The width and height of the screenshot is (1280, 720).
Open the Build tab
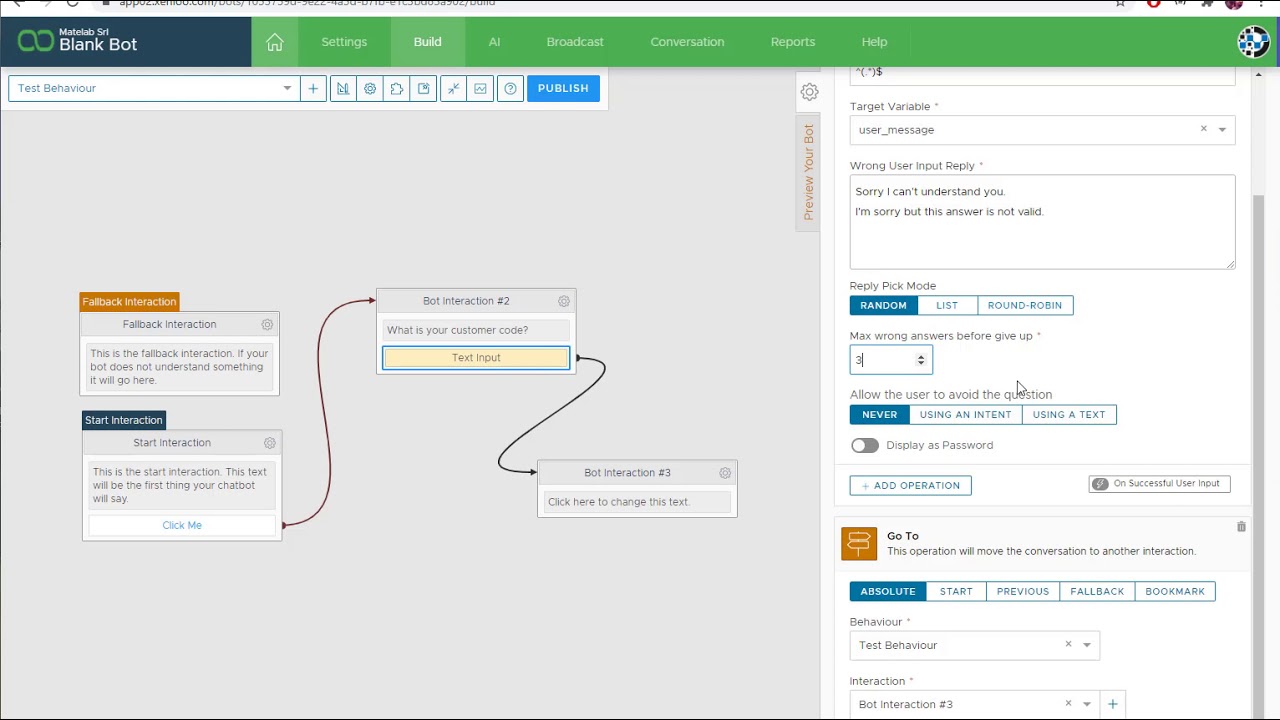(427, 42)
